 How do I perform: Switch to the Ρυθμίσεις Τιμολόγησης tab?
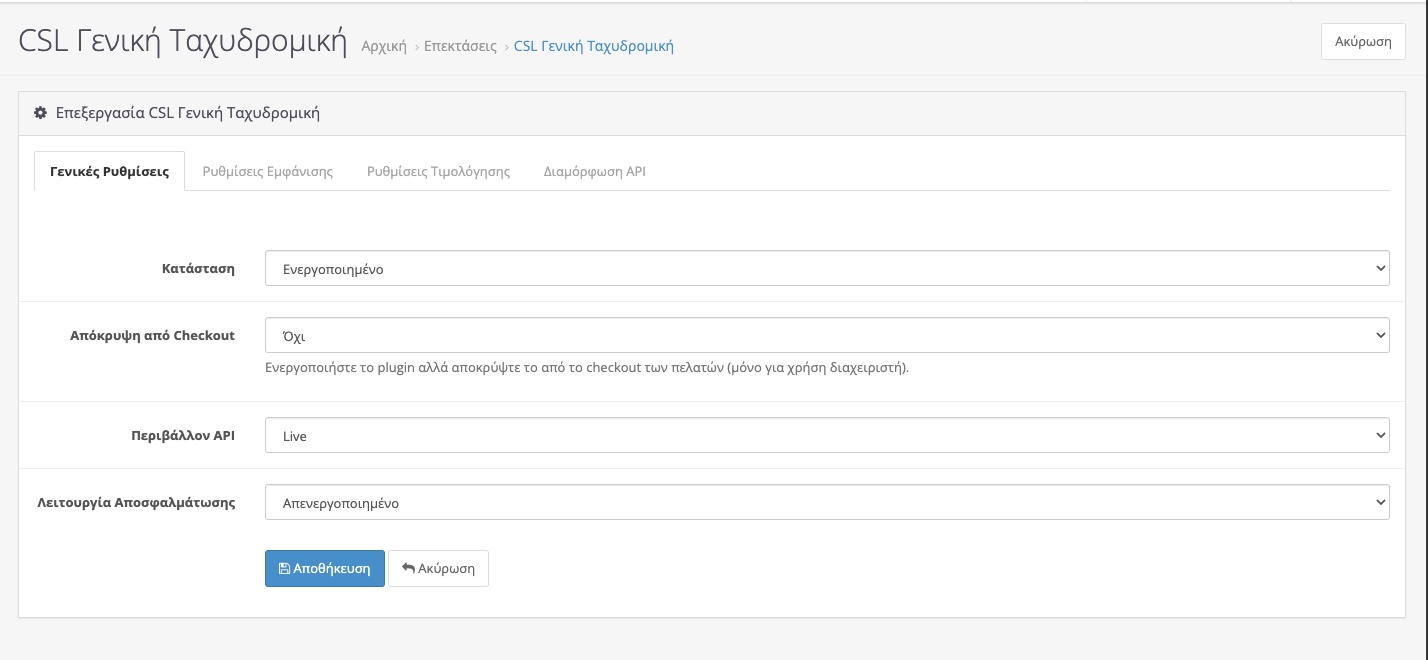click(439, 171)
